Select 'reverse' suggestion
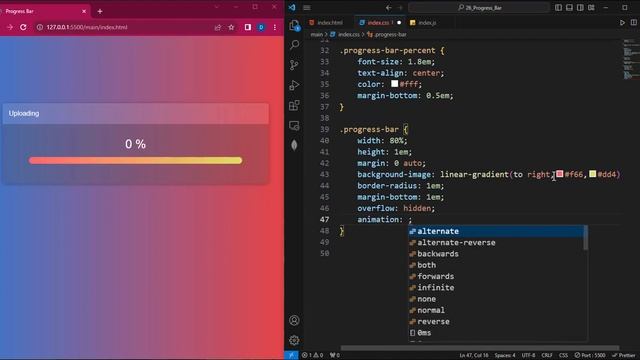The width and height of the screenshot is (640, 360). tap(496, 322)
